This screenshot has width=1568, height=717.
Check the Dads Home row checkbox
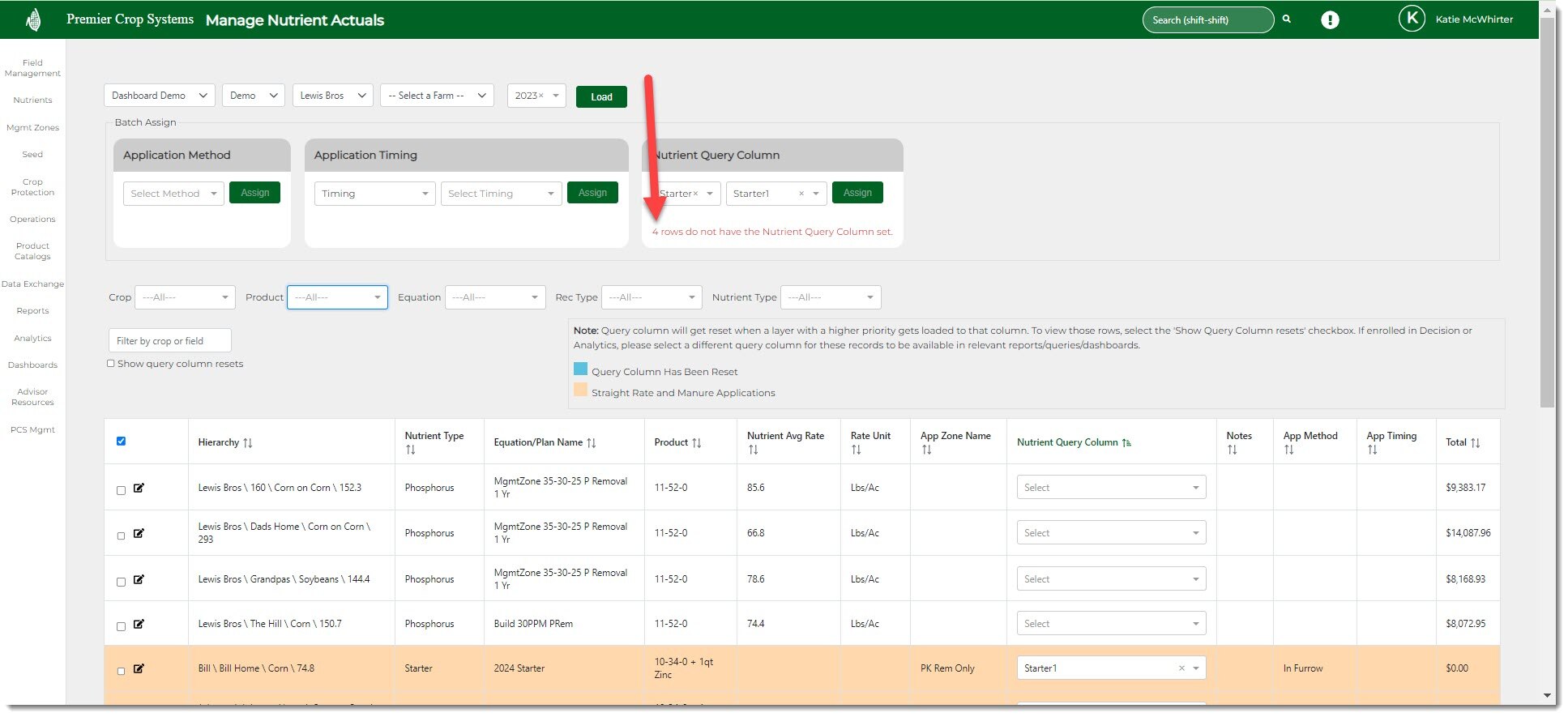point(122,536)
